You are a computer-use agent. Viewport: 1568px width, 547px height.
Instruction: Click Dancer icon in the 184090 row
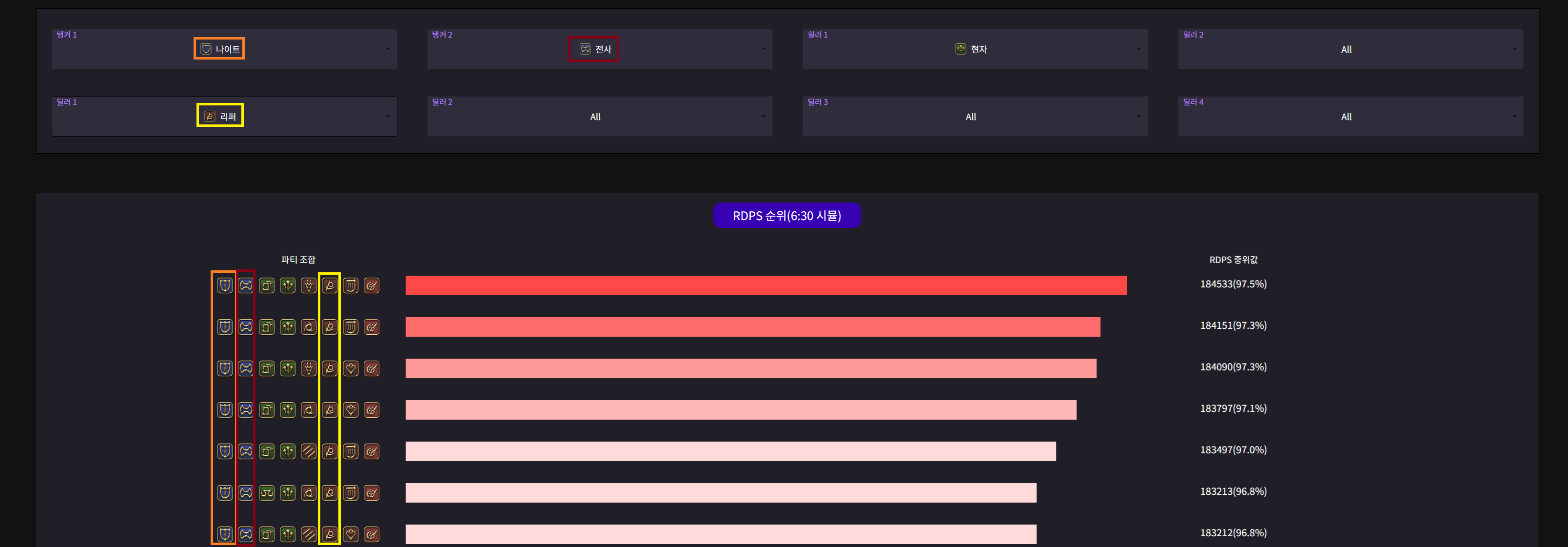point(351,368)
